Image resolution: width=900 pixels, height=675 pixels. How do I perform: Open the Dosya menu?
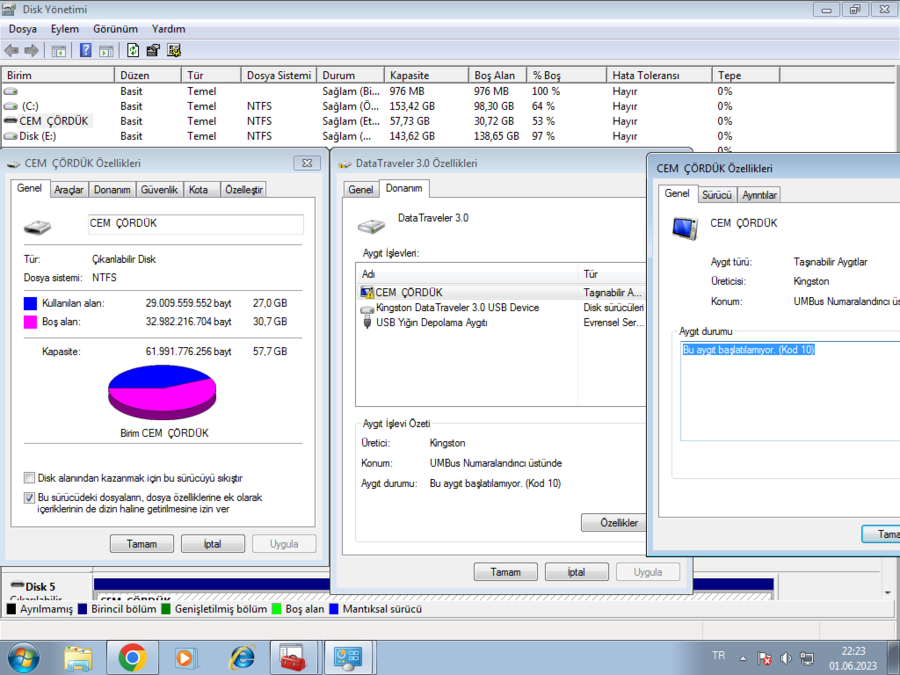tap(22, 29)
